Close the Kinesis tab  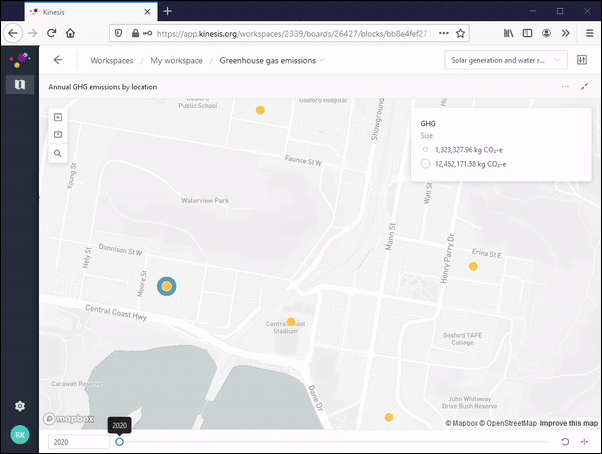147,12
